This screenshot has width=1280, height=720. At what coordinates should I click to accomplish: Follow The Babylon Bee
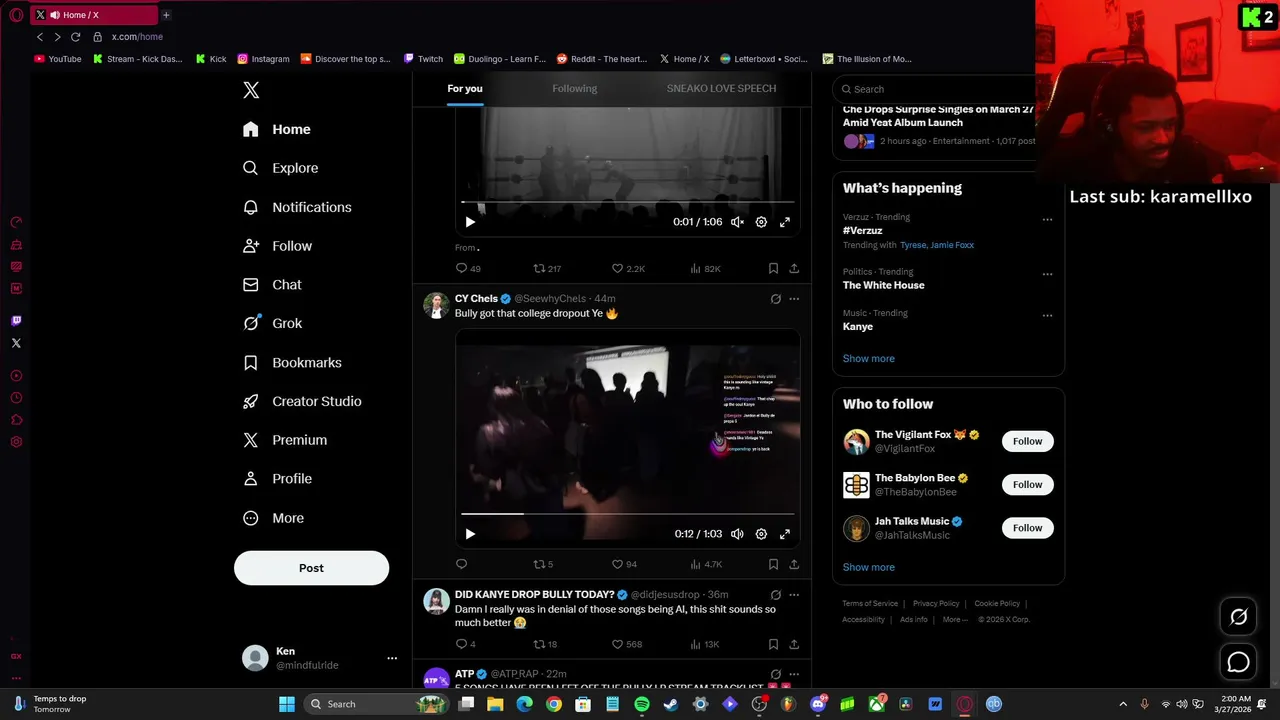tap(1027, 485)
